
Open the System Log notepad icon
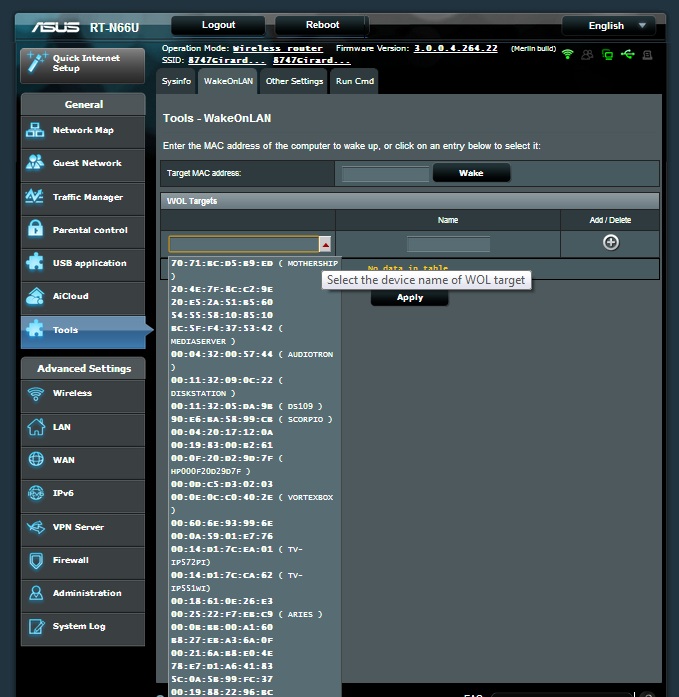pos(36,626)
